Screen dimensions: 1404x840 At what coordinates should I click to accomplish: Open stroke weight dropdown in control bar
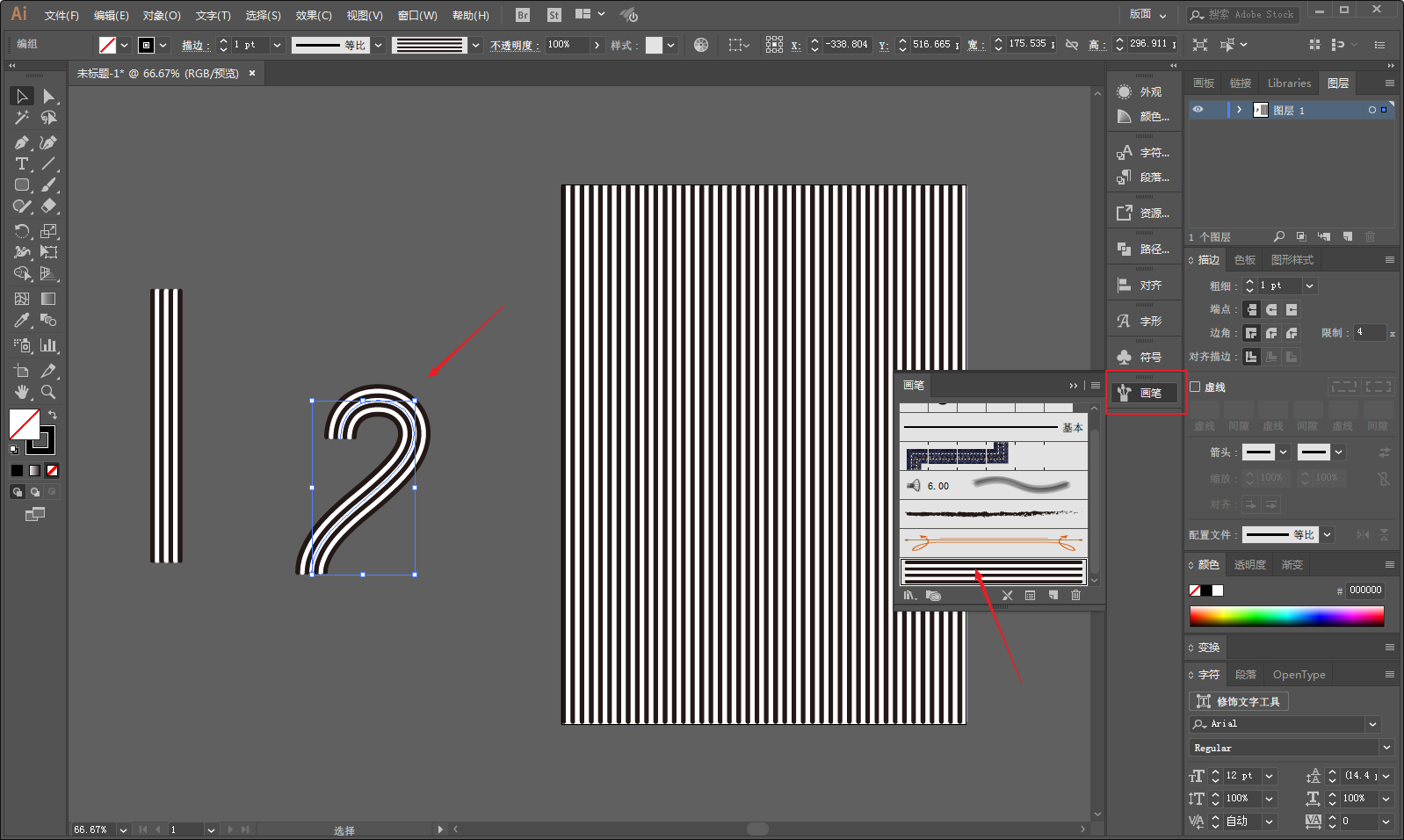pos(278,45)
